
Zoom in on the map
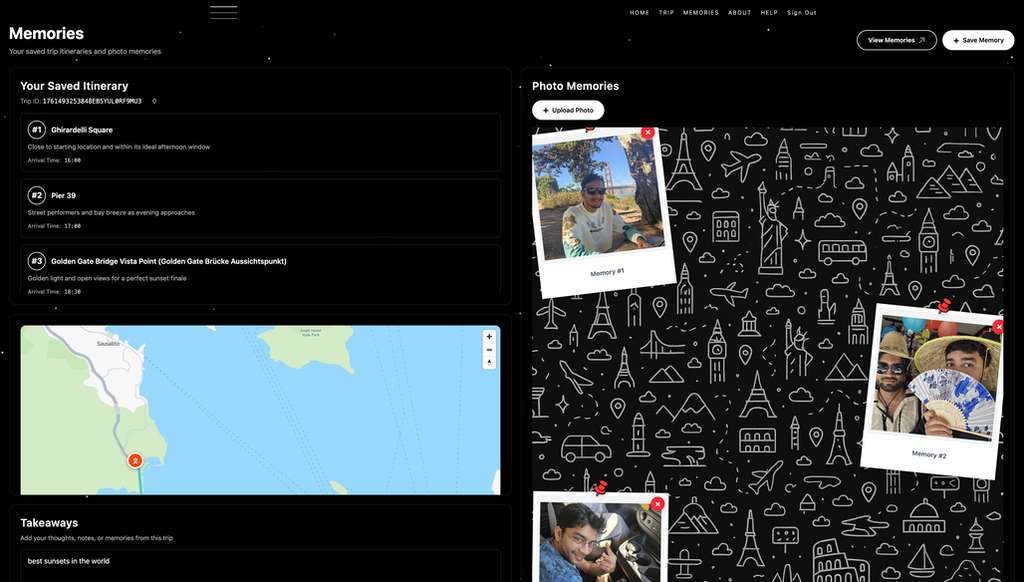click(x=489, y=336)
